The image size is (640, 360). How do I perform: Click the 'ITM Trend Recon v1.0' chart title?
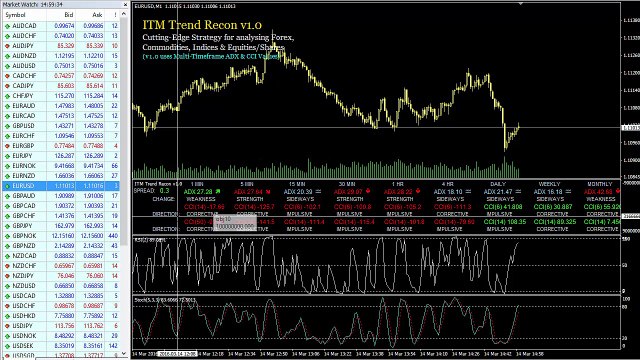tap(202, 25)
